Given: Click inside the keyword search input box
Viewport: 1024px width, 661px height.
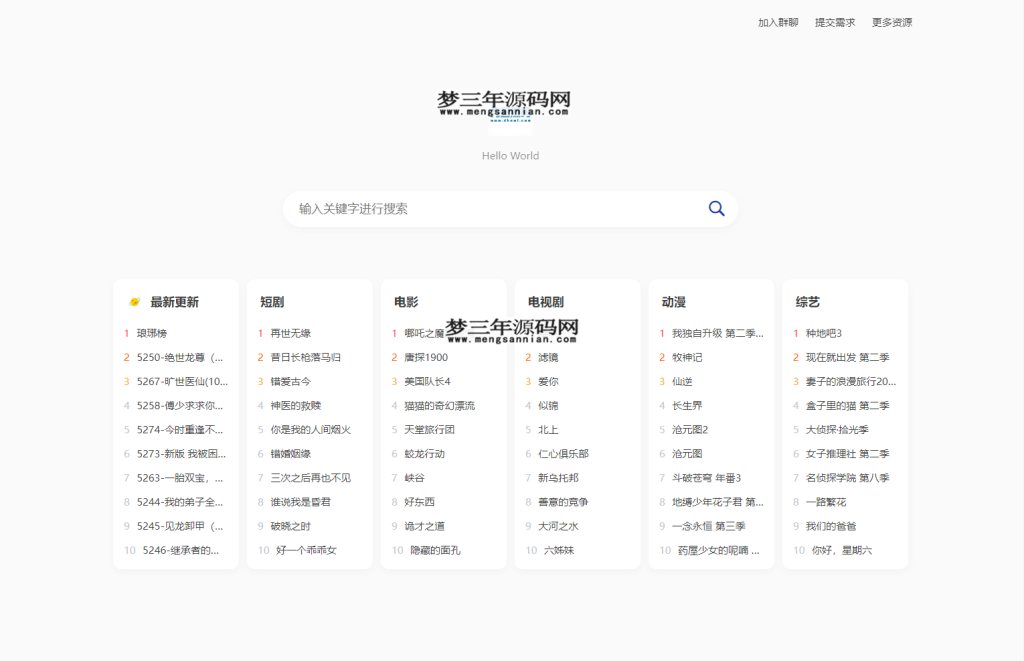Looking at the screenshot, I should [x=450, y=208].
